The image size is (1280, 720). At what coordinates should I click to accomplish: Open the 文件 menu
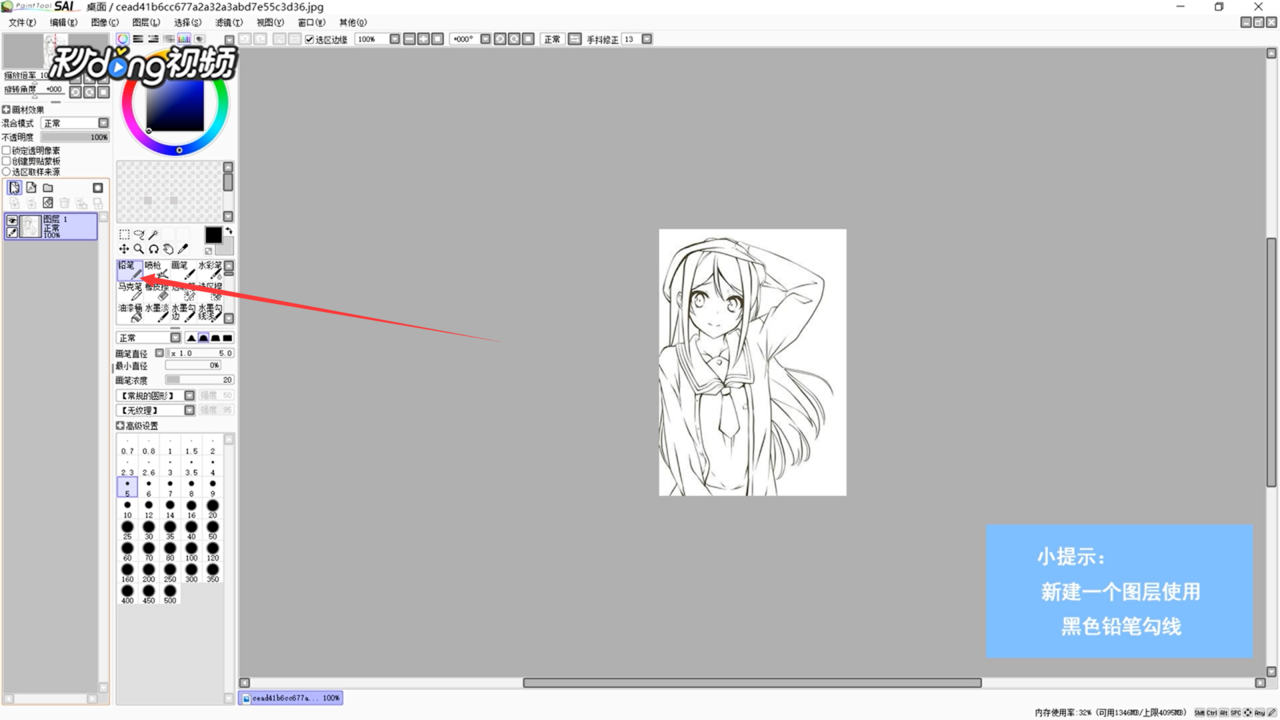coord(21,22)
